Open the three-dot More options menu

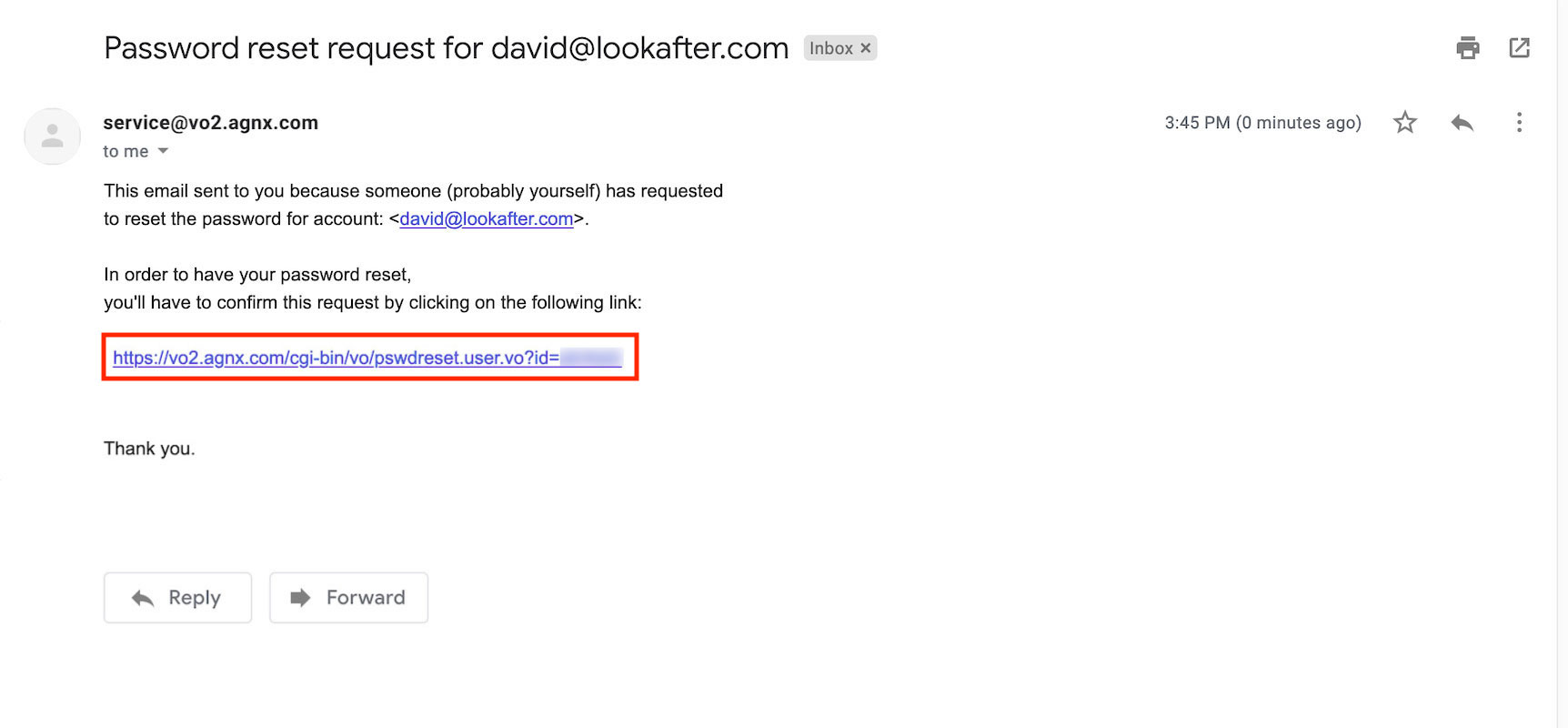pos(1518,122)
